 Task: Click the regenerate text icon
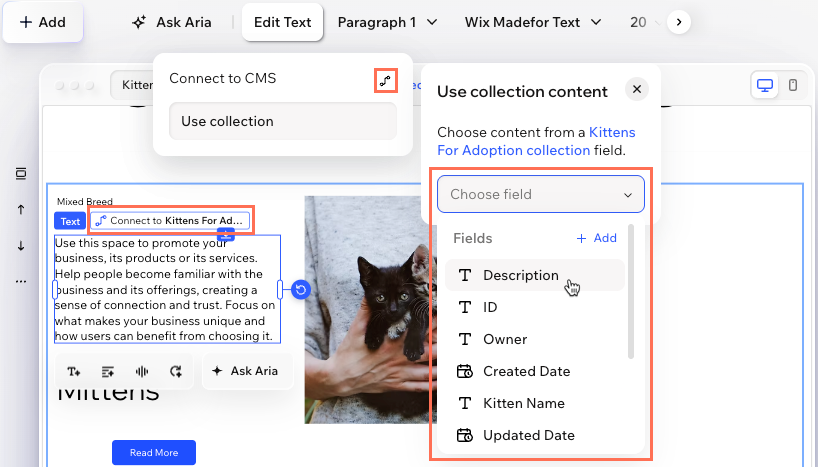click(x=176, y=372)
